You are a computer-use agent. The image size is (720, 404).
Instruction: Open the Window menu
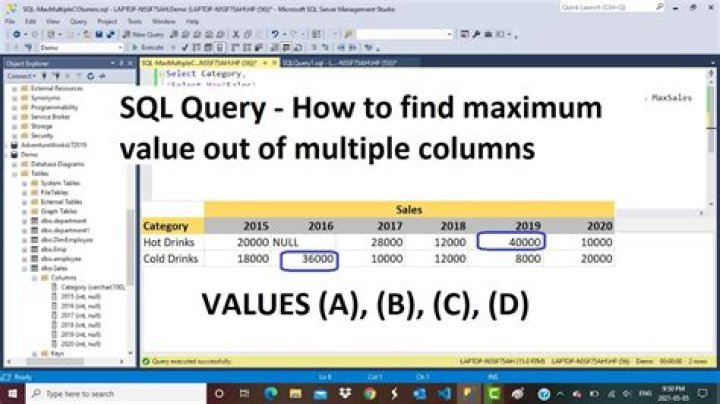(163, 22)
